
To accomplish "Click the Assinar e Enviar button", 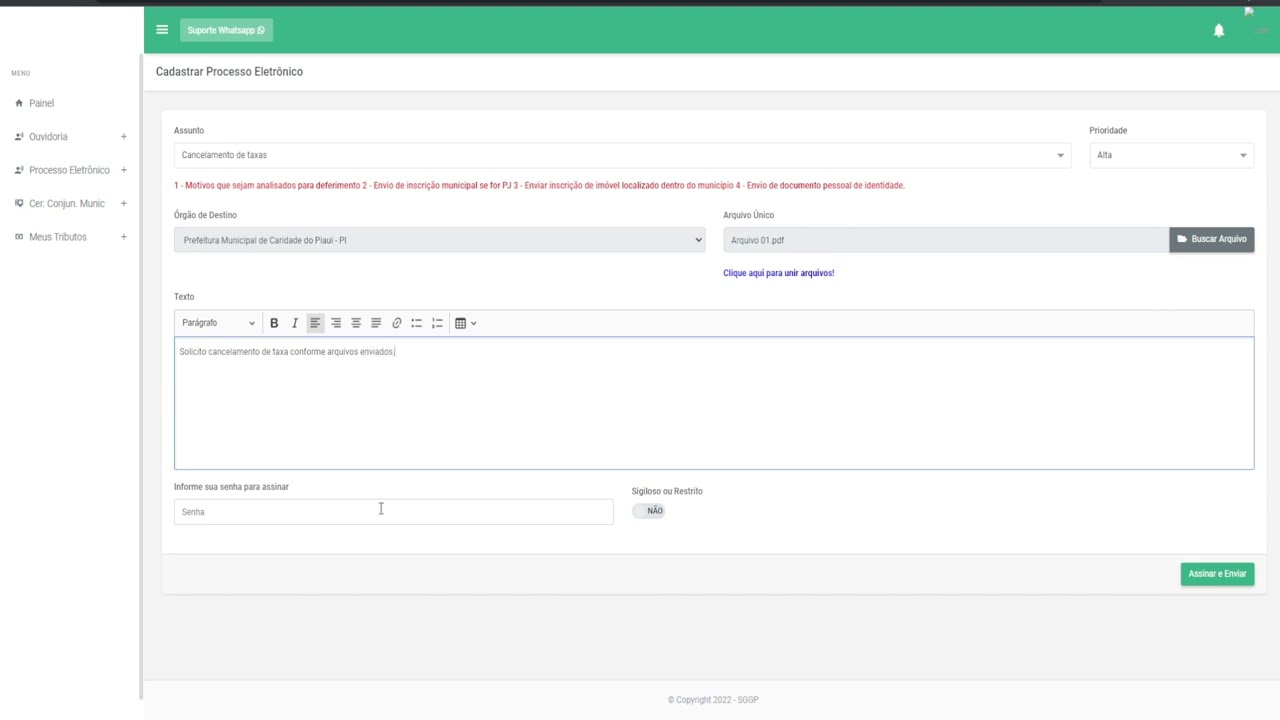I will [1217, 574].
